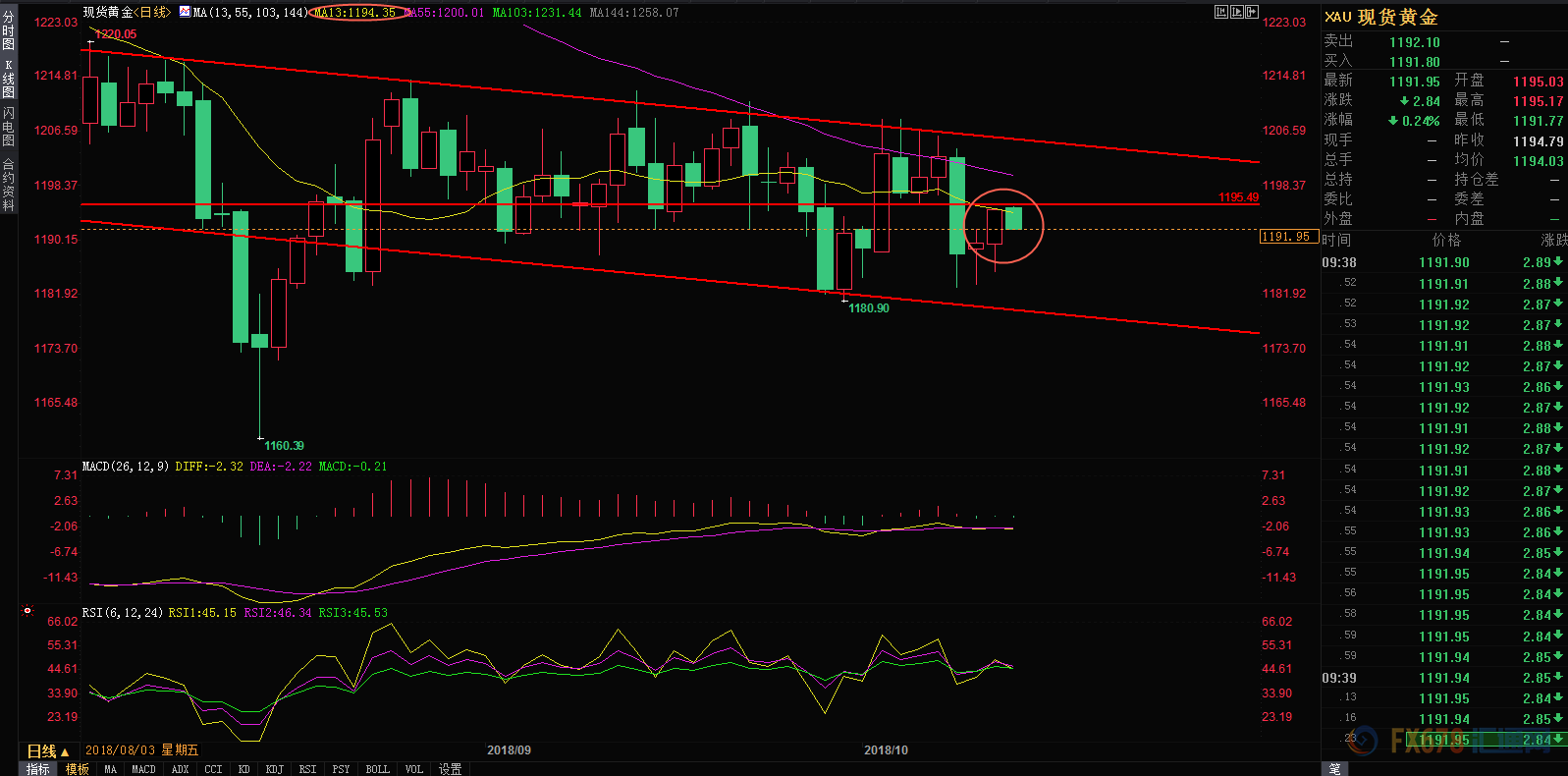1568x776 pixels.
Task: Click the pen icon at bottom of quote panel
Action: [1334, 768]
